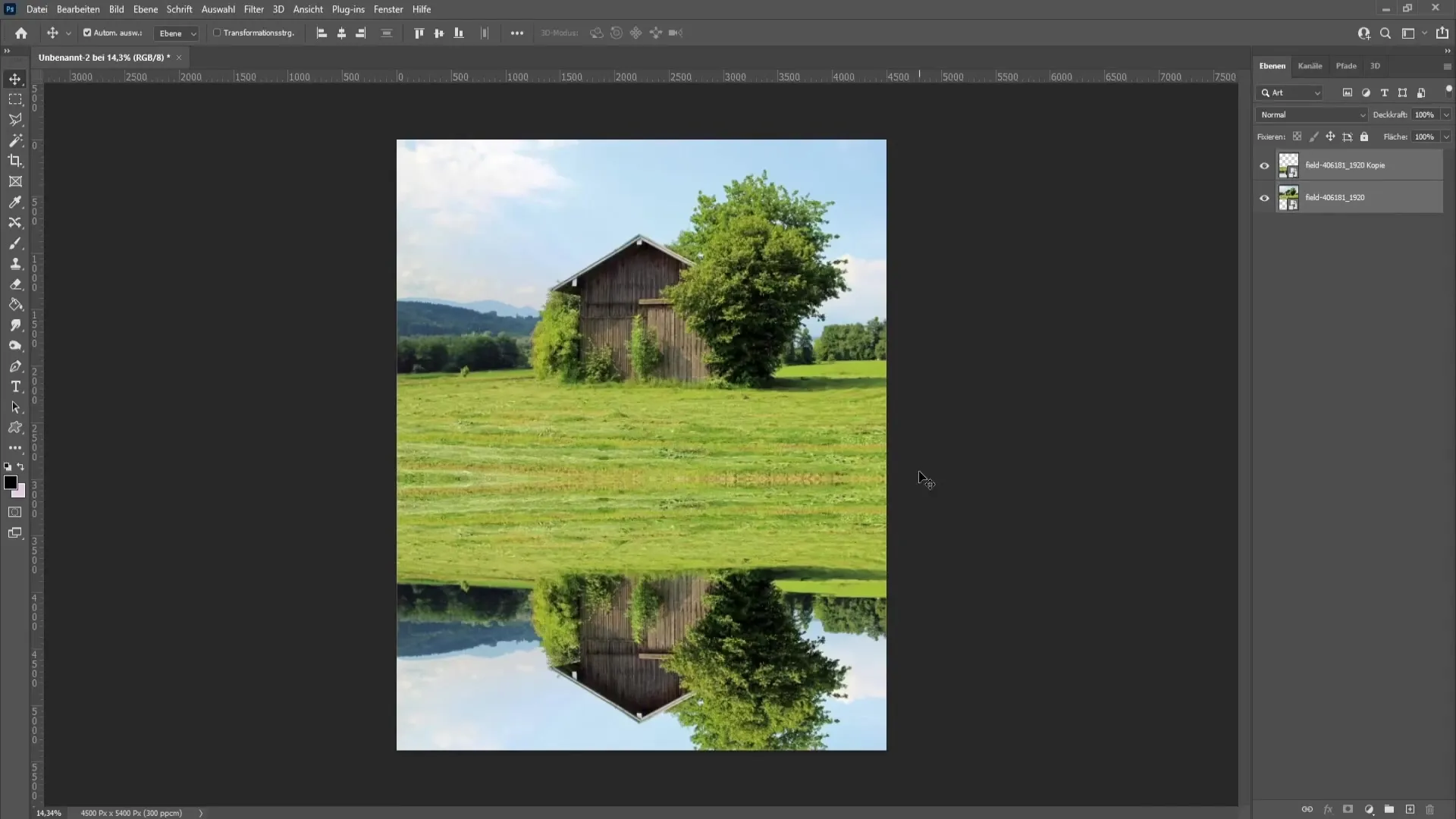The image size is (1456, 819).
Task: Toggle visibility of Feld-406181_1920 Kopie layer
Action: tap(1264, 165)
